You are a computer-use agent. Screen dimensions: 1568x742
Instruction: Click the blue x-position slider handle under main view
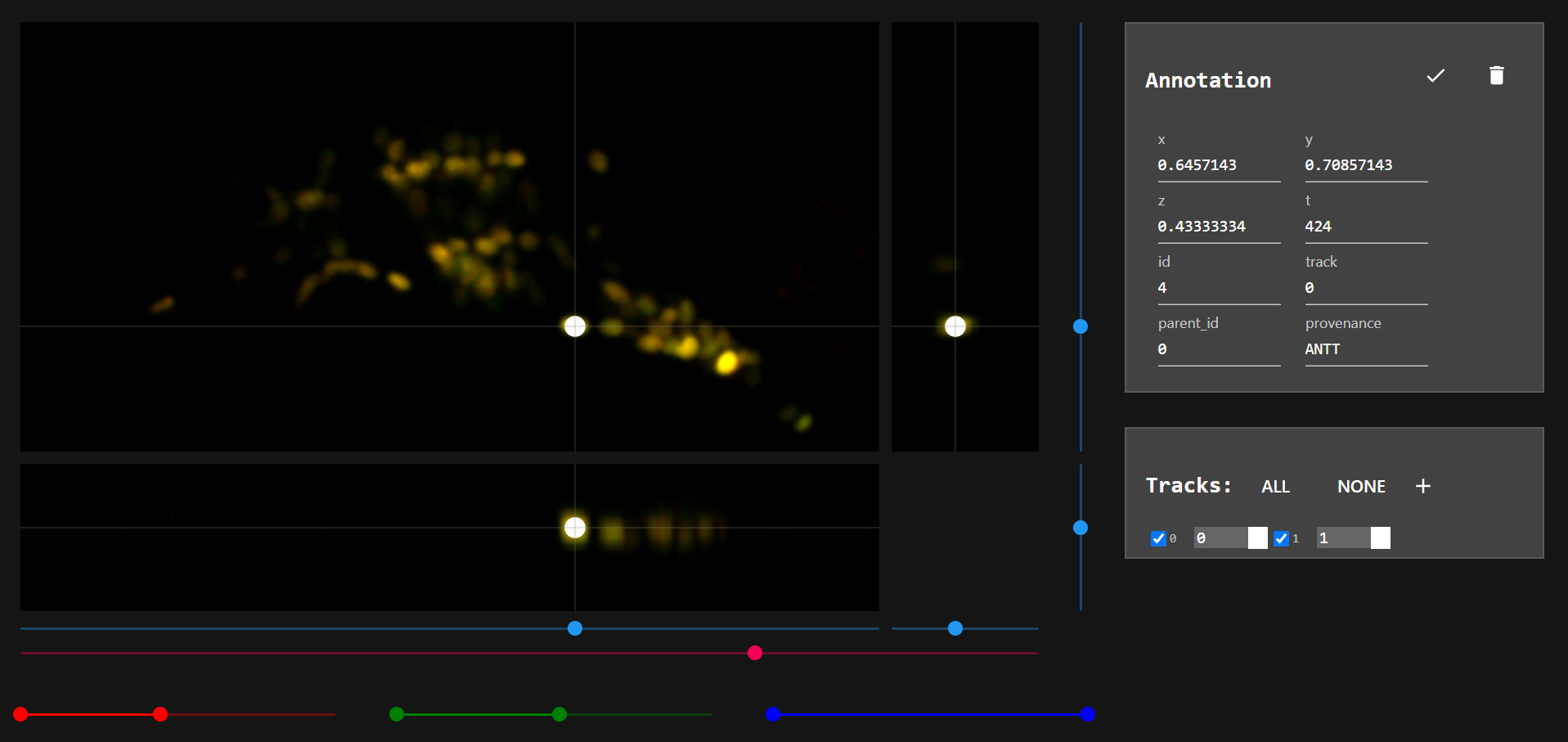(x=575, y=628)
